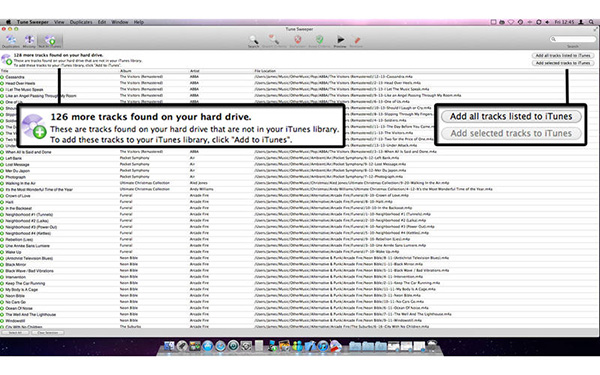Switch to the Missing tracks view
This screenshot has width=600, height=375.
(29, 41)
